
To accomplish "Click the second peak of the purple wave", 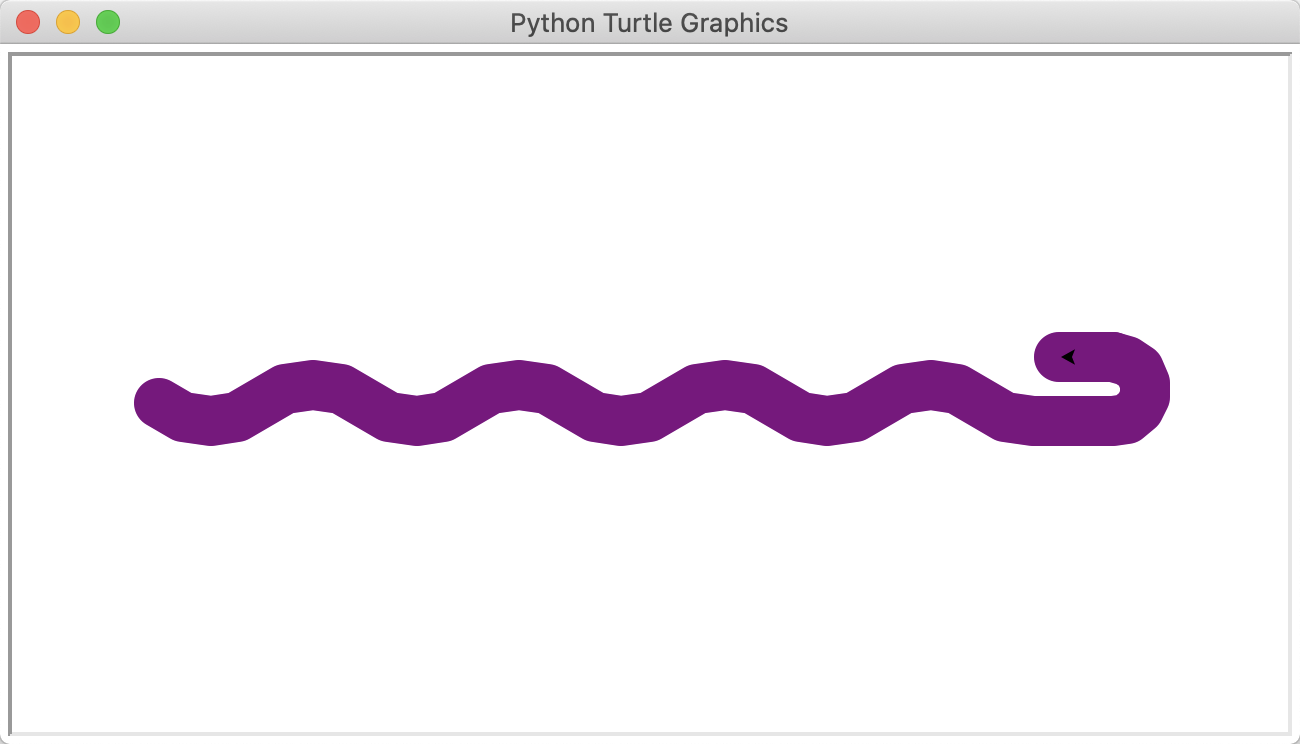I will point(519,385).
